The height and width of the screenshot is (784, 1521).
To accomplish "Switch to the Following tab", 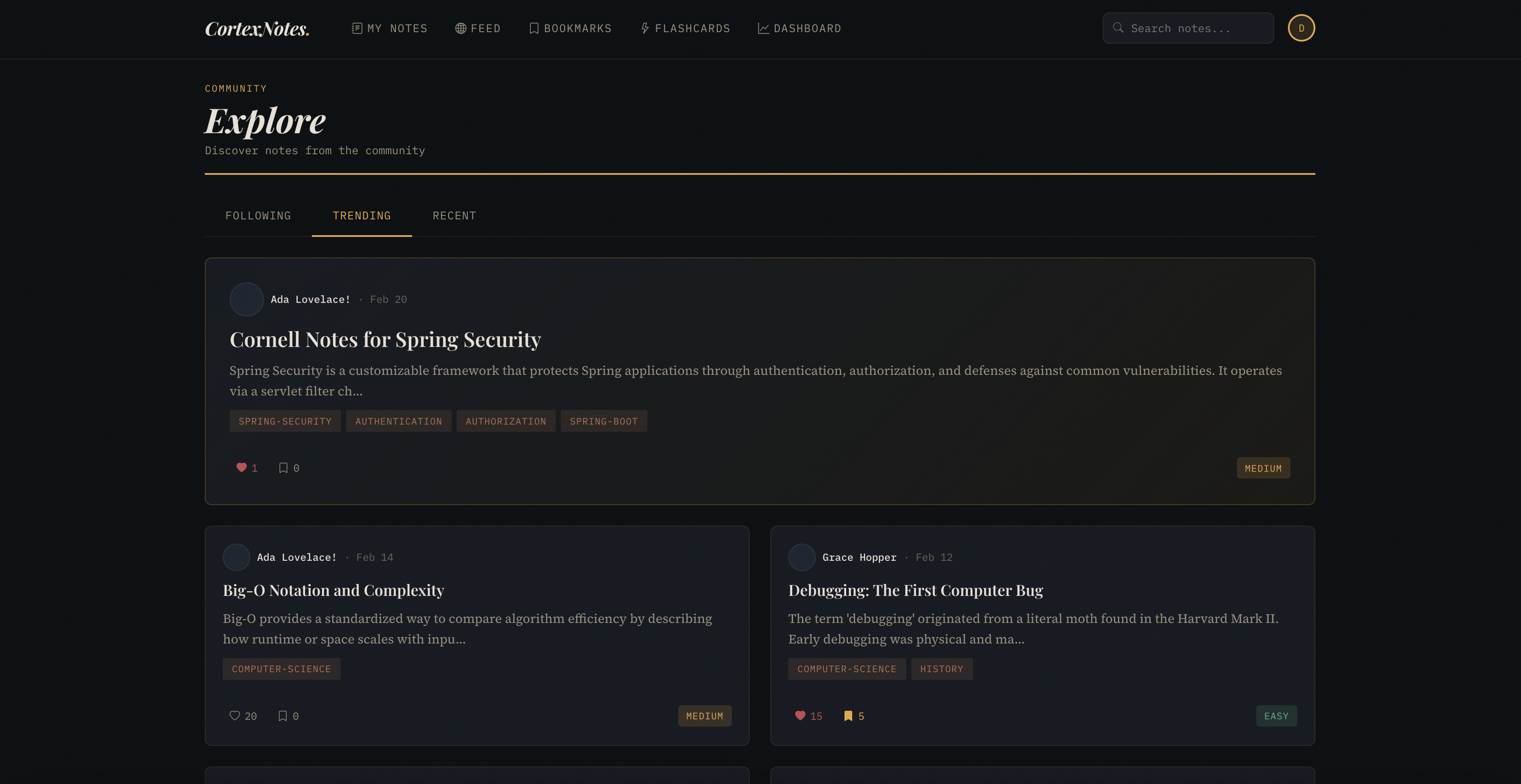I will point(258,215).
